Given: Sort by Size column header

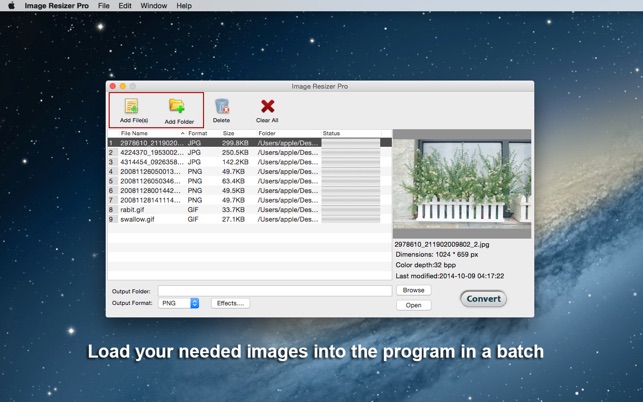Looking at the screenshot, I should coord(239,133).
